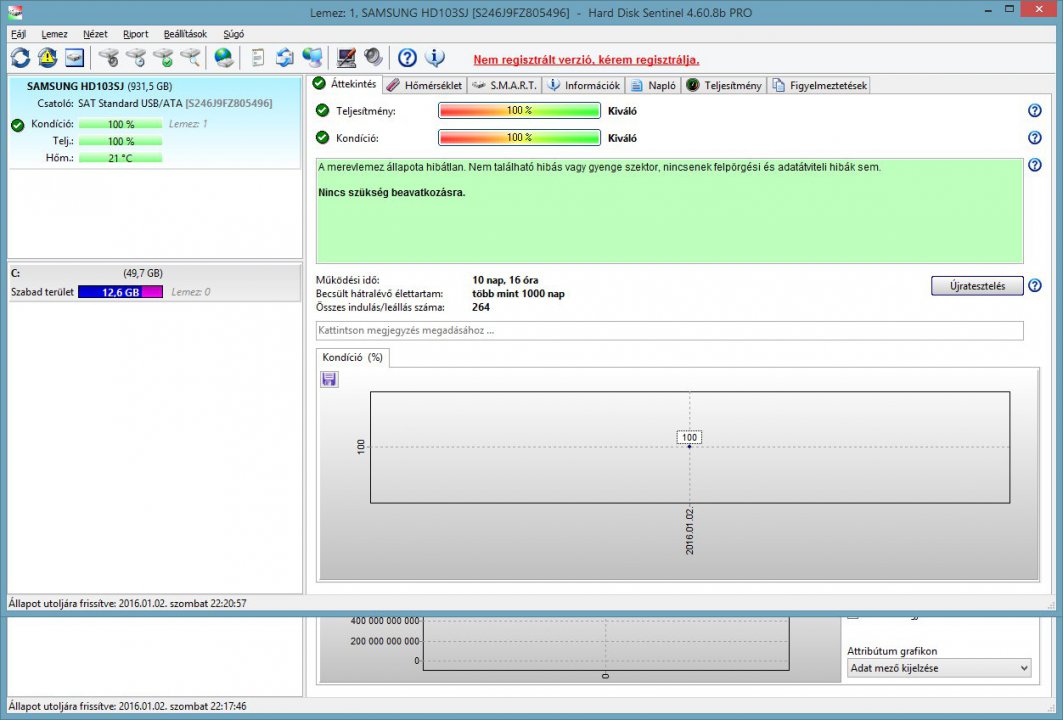Click the '264' start/stop count value
The width and height of the screenshot is (1063, 720).
(x=481, y=307)
